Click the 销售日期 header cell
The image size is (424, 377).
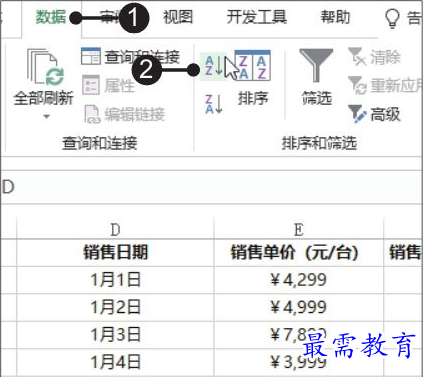115,252
